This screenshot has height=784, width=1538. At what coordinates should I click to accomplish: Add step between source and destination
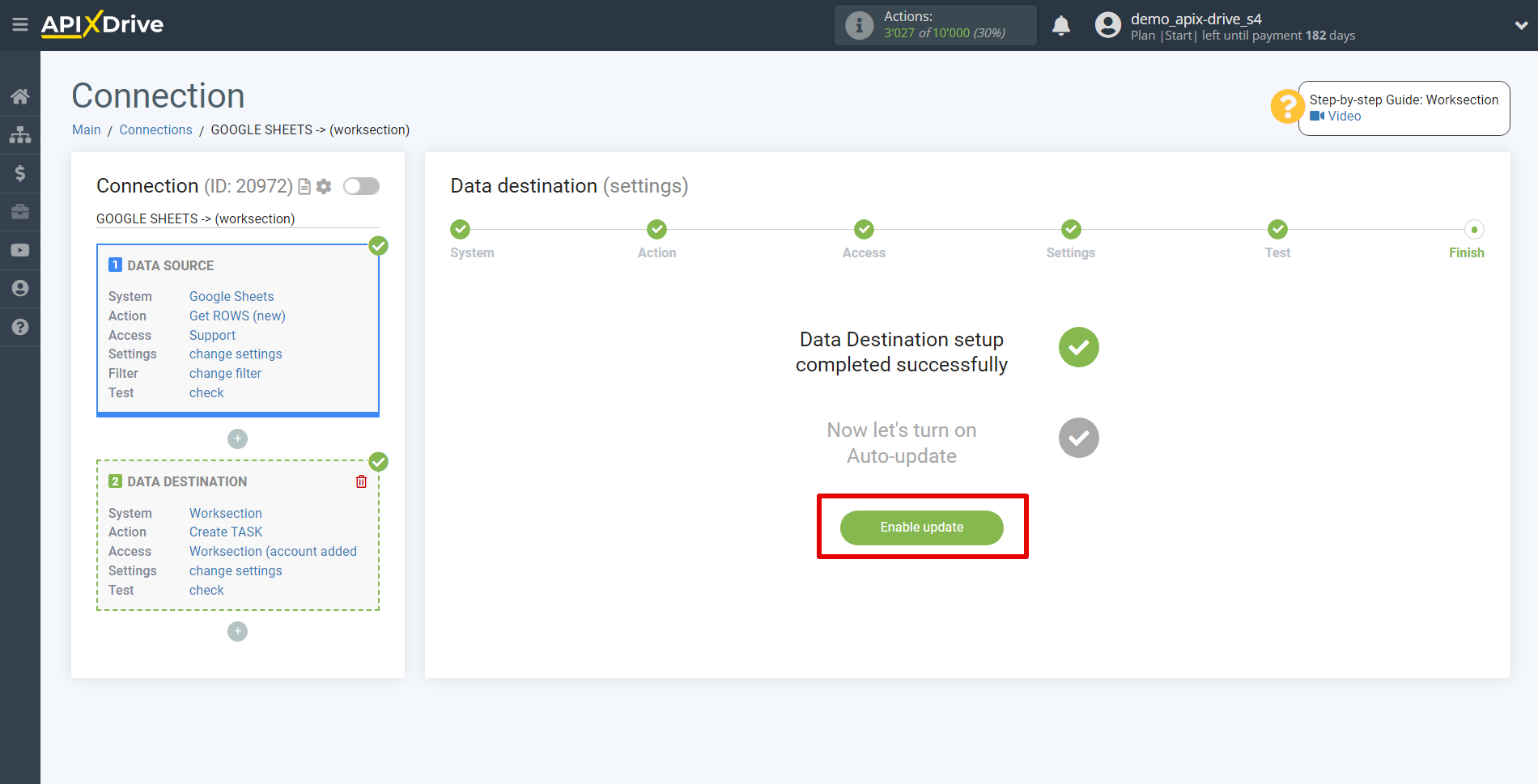pyautogui.click(x=237, y=439)
